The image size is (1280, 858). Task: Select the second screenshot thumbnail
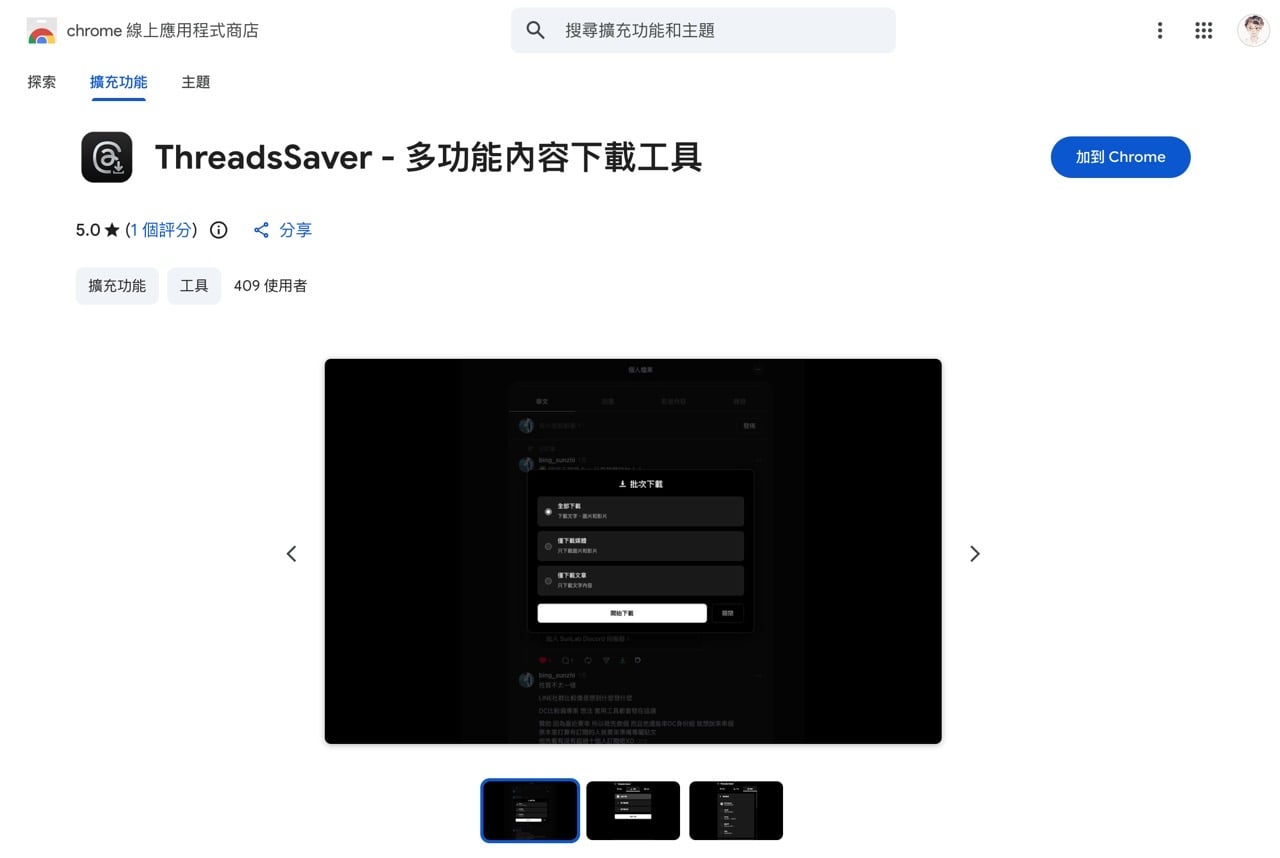tap(633, 810)
